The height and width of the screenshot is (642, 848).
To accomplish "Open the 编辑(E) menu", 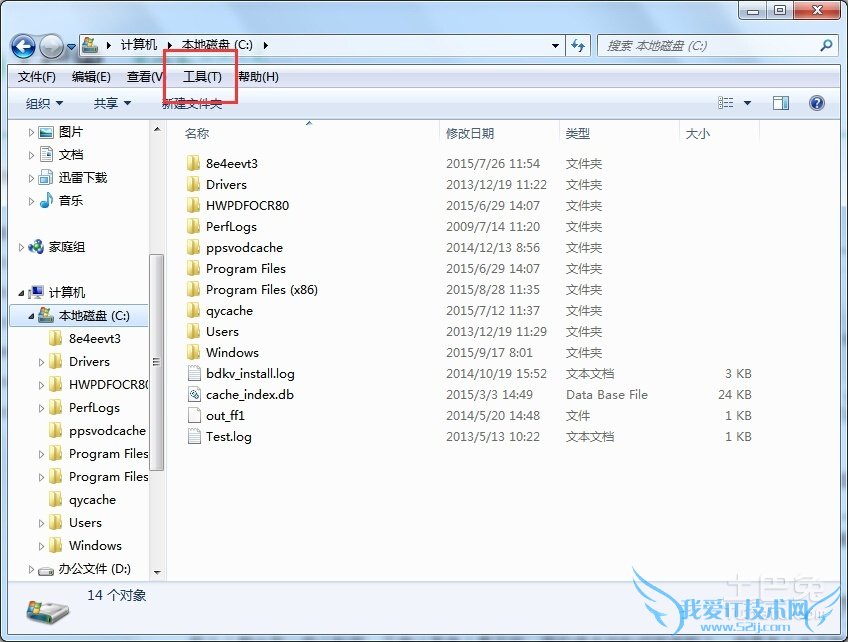I will [x=91, y=77].
